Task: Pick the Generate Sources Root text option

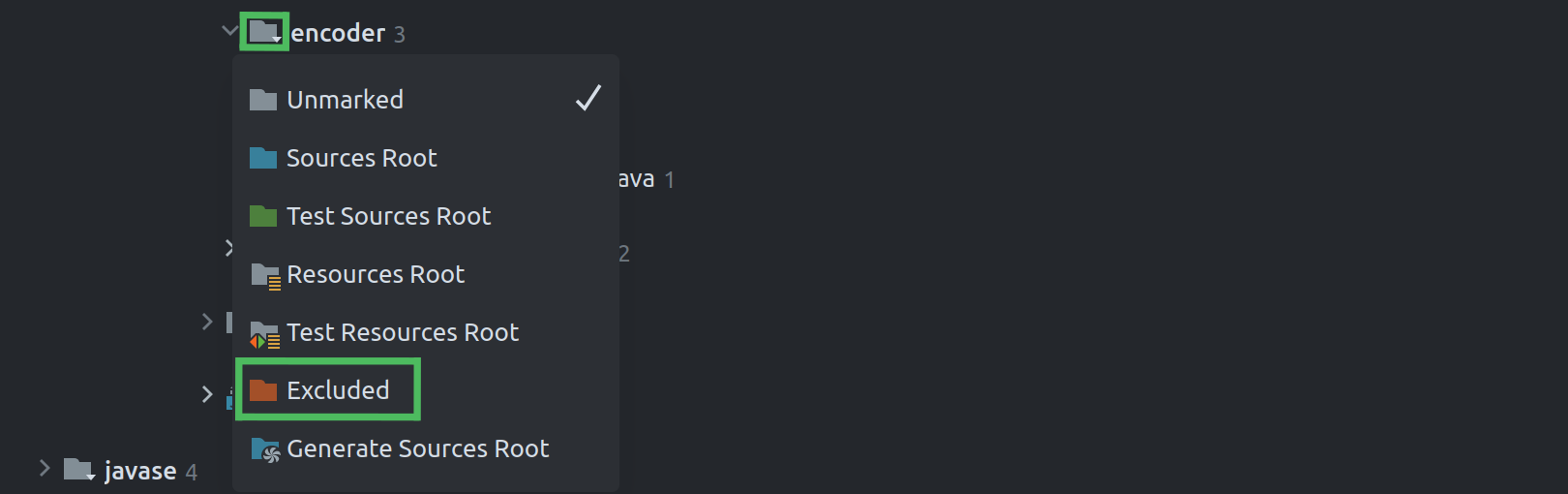Action: pos(417,448)
